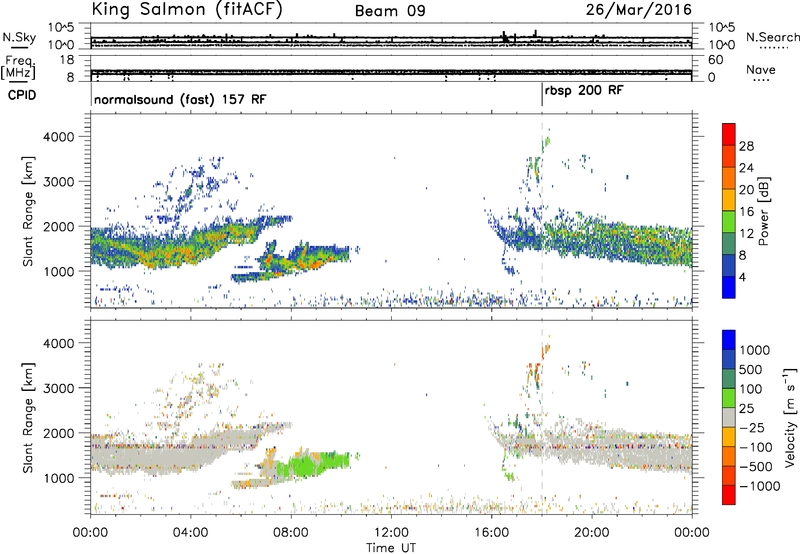
Task: Click the 'N.Search' legend label
Action: pyautogui.click(x=773, y=37)
